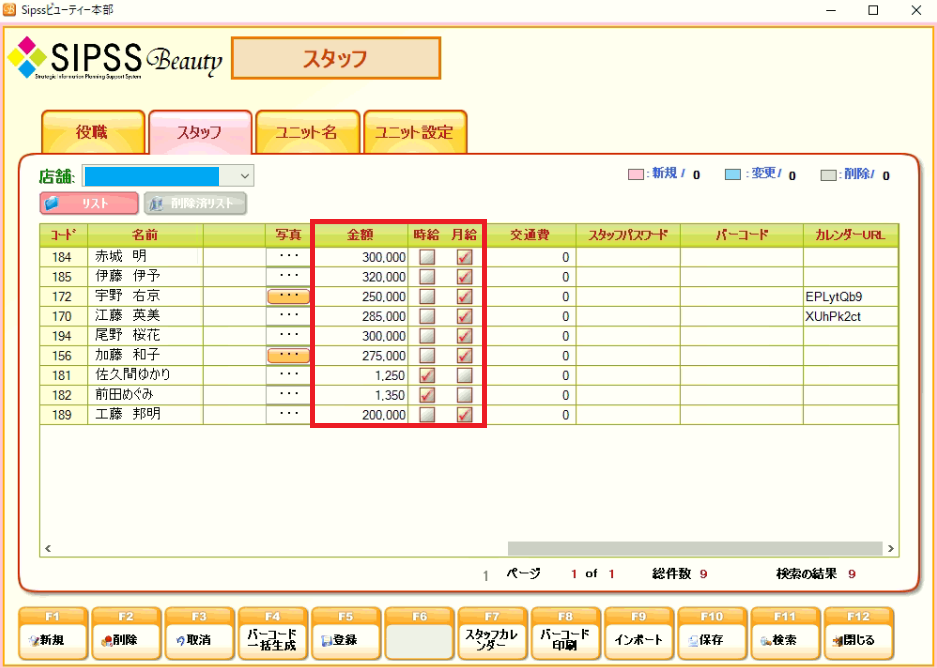937x668 pixels.
Task: Toggle 時給 checkbox for 宇野 右京
Action: tap(427, 296)
